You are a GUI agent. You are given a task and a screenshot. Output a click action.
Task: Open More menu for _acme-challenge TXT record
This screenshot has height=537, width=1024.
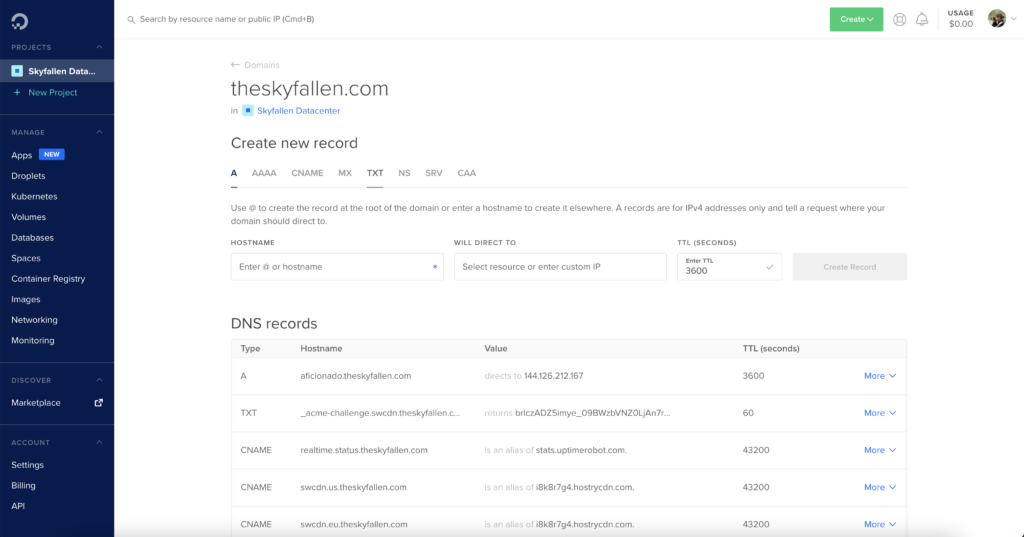click(880, 413)
